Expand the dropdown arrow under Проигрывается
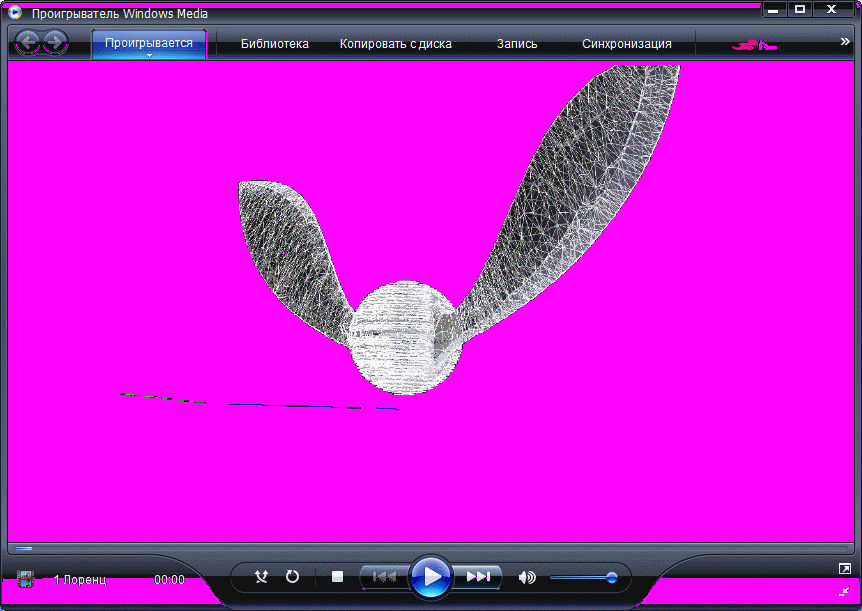This screenshot has width=862, height=611. click(x=149, y=56)
